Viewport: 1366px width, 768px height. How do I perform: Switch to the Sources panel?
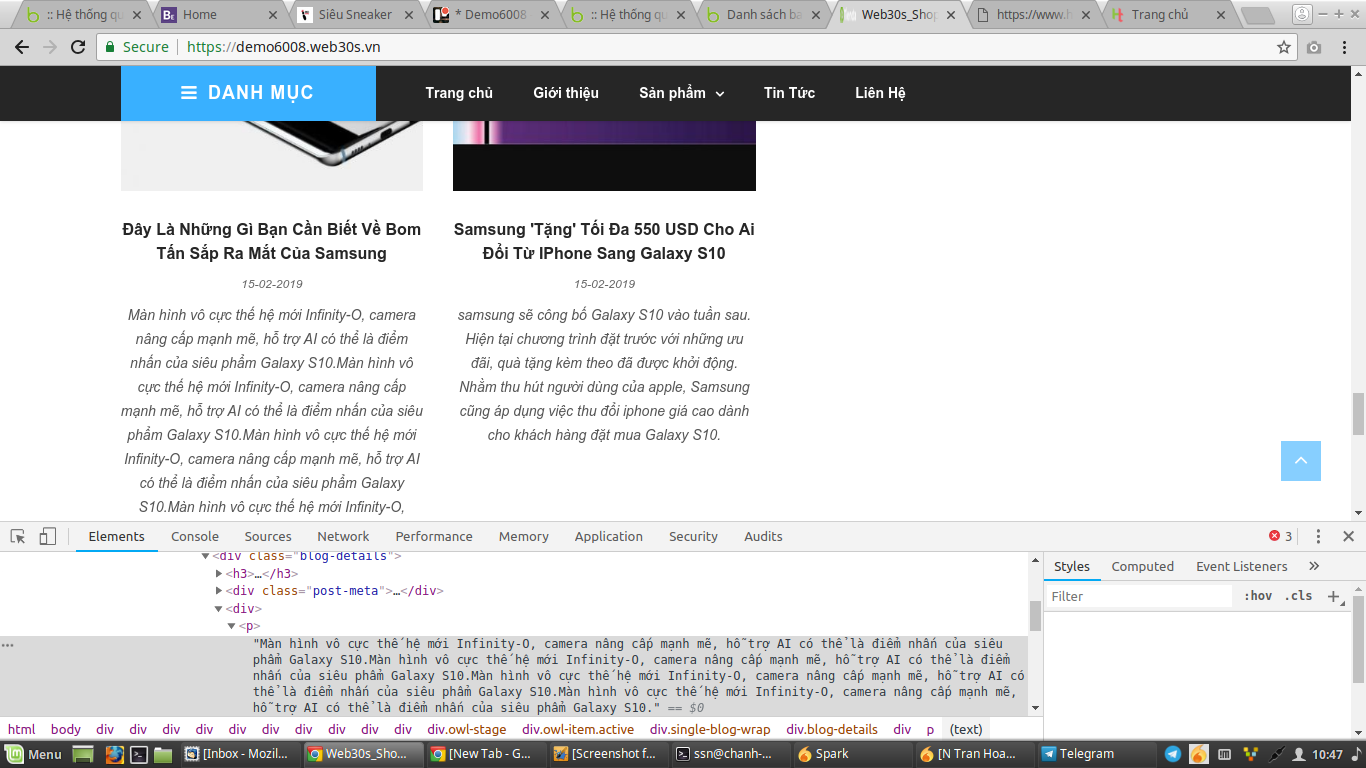(268, 537)
